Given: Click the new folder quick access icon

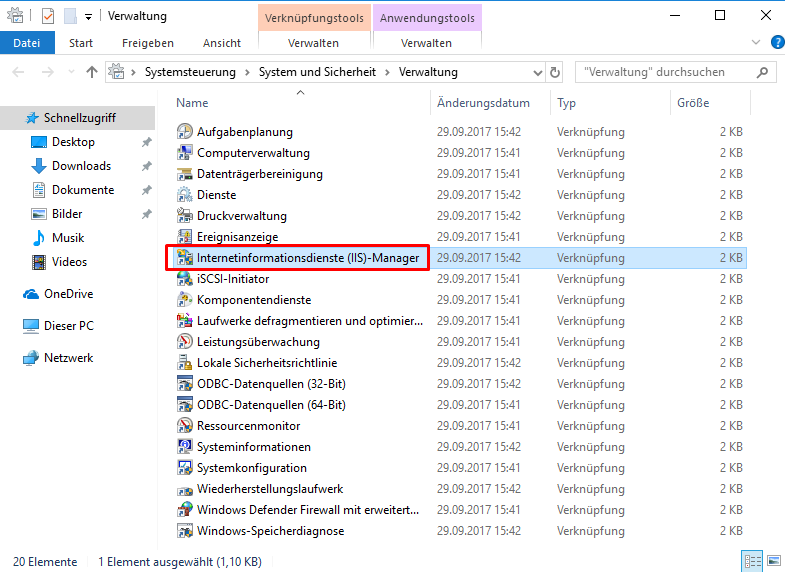Looking at the screenshot, I should (70, 16).
